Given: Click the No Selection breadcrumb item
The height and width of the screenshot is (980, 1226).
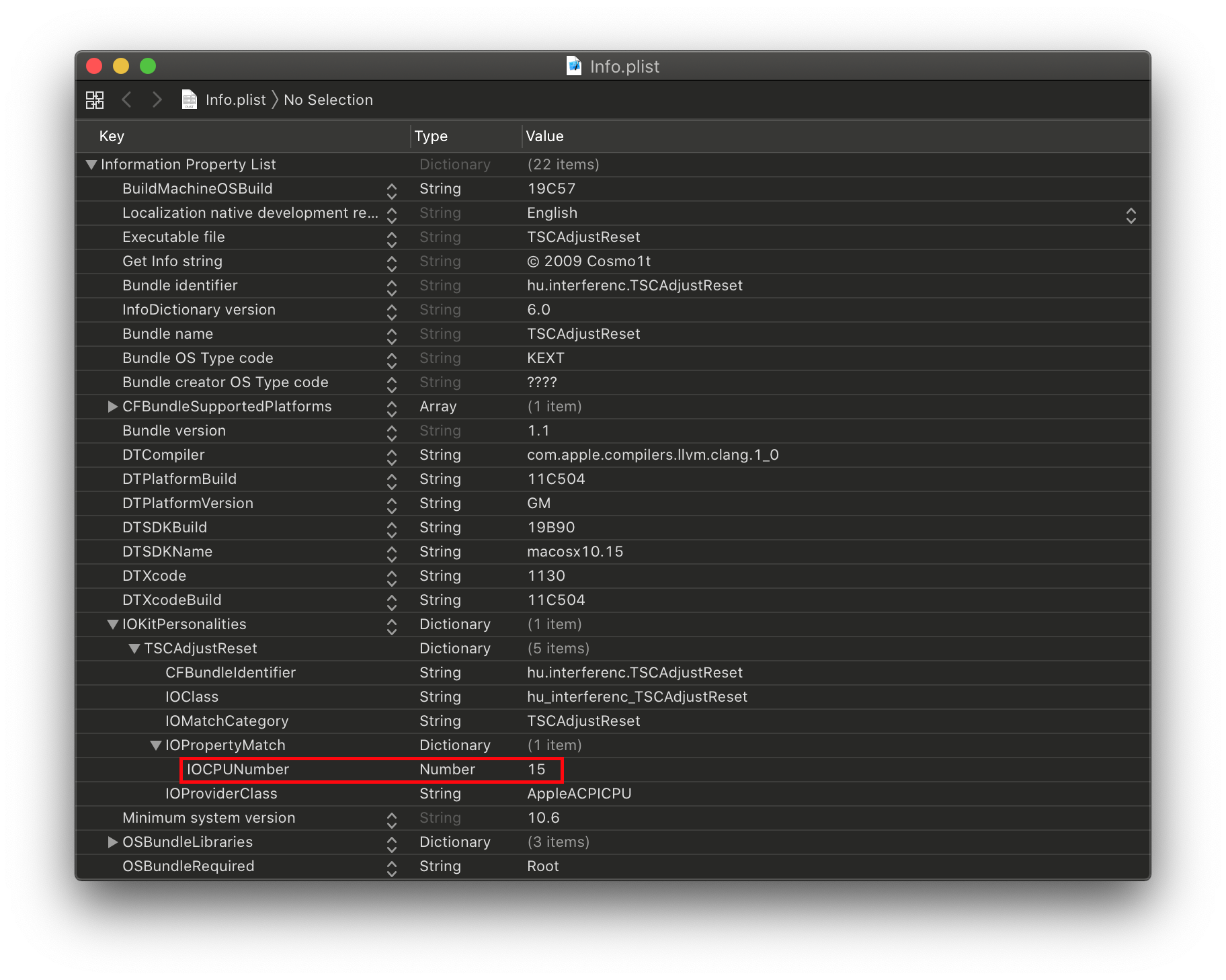Looking at the screenshot, I should tap(328, 100).
